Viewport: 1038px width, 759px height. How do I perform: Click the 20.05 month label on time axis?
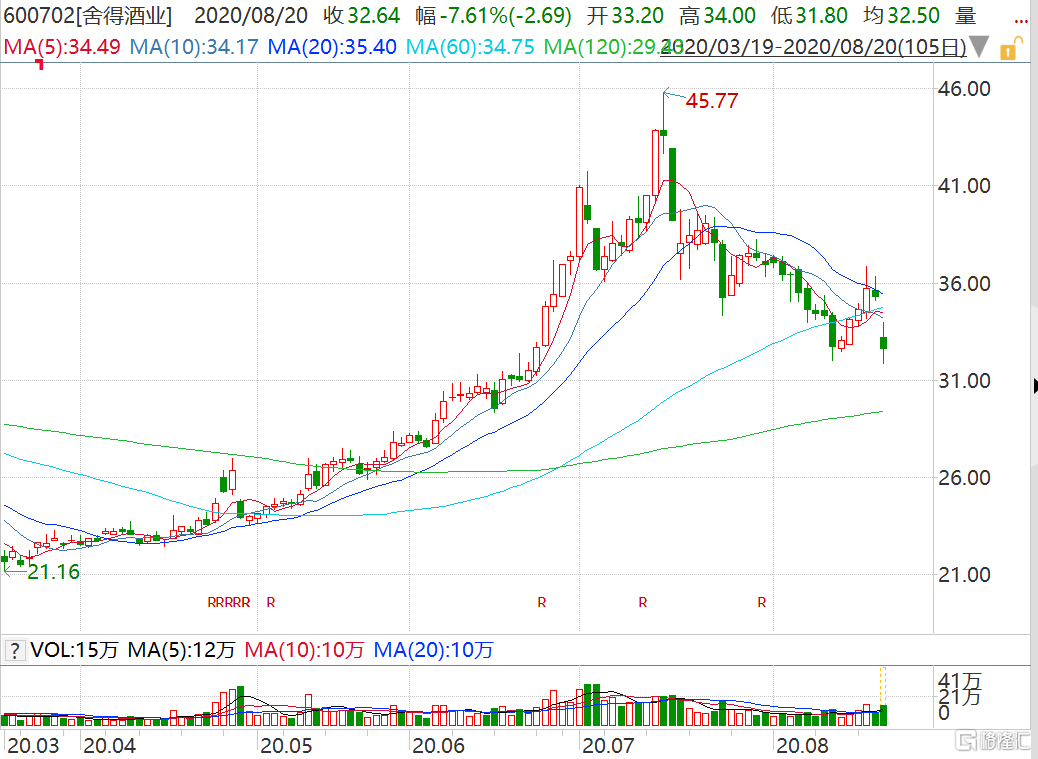click(x=285, y=746)
